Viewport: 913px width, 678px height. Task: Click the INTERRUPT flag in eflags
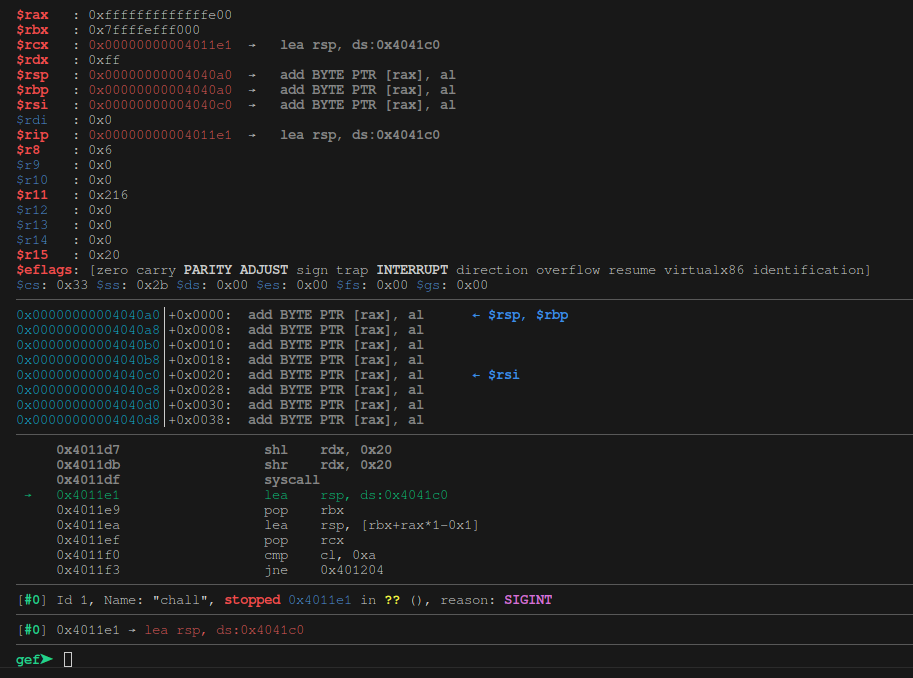click(x=412, y=270)
